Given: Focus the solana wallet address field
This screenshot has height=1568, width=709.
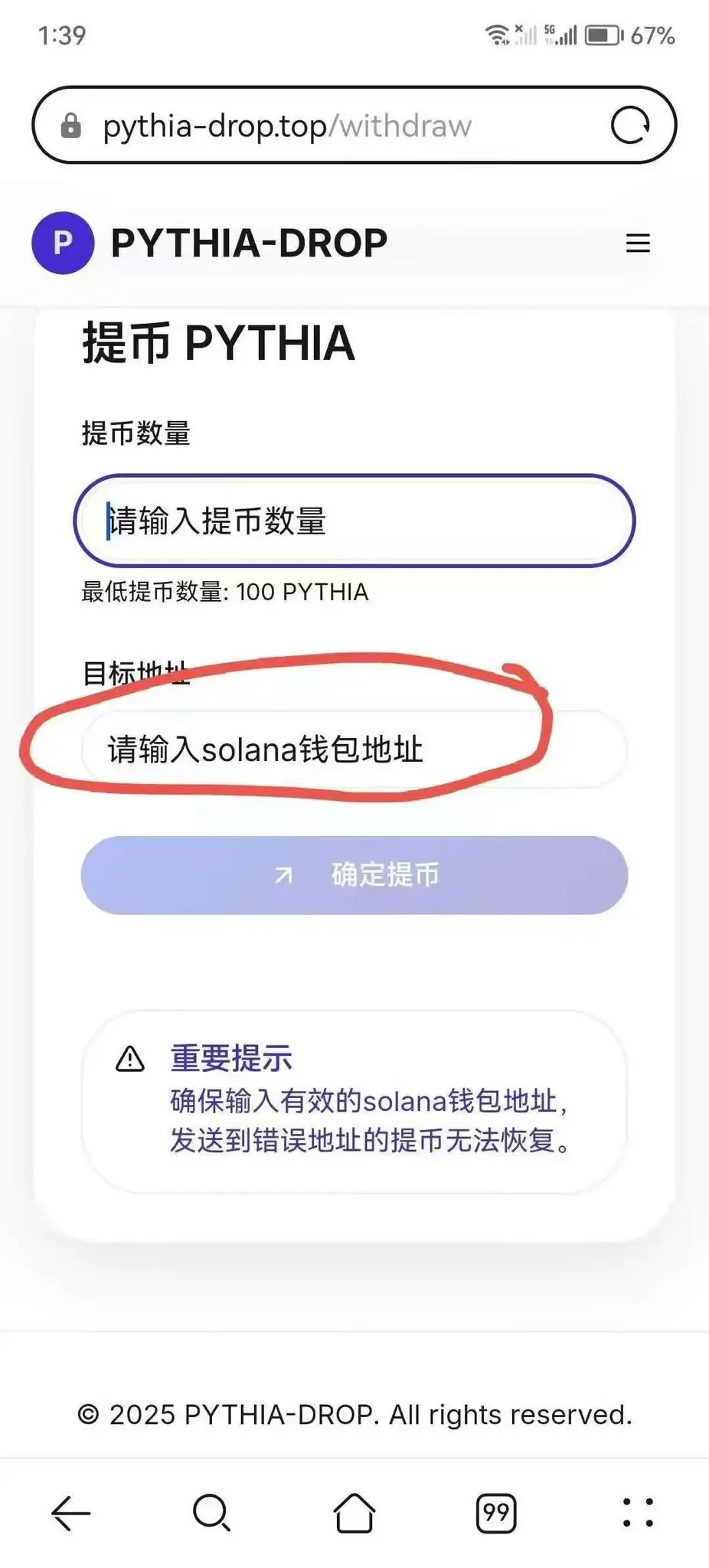Looking at the screenshot, I should [x=354, y=749].
